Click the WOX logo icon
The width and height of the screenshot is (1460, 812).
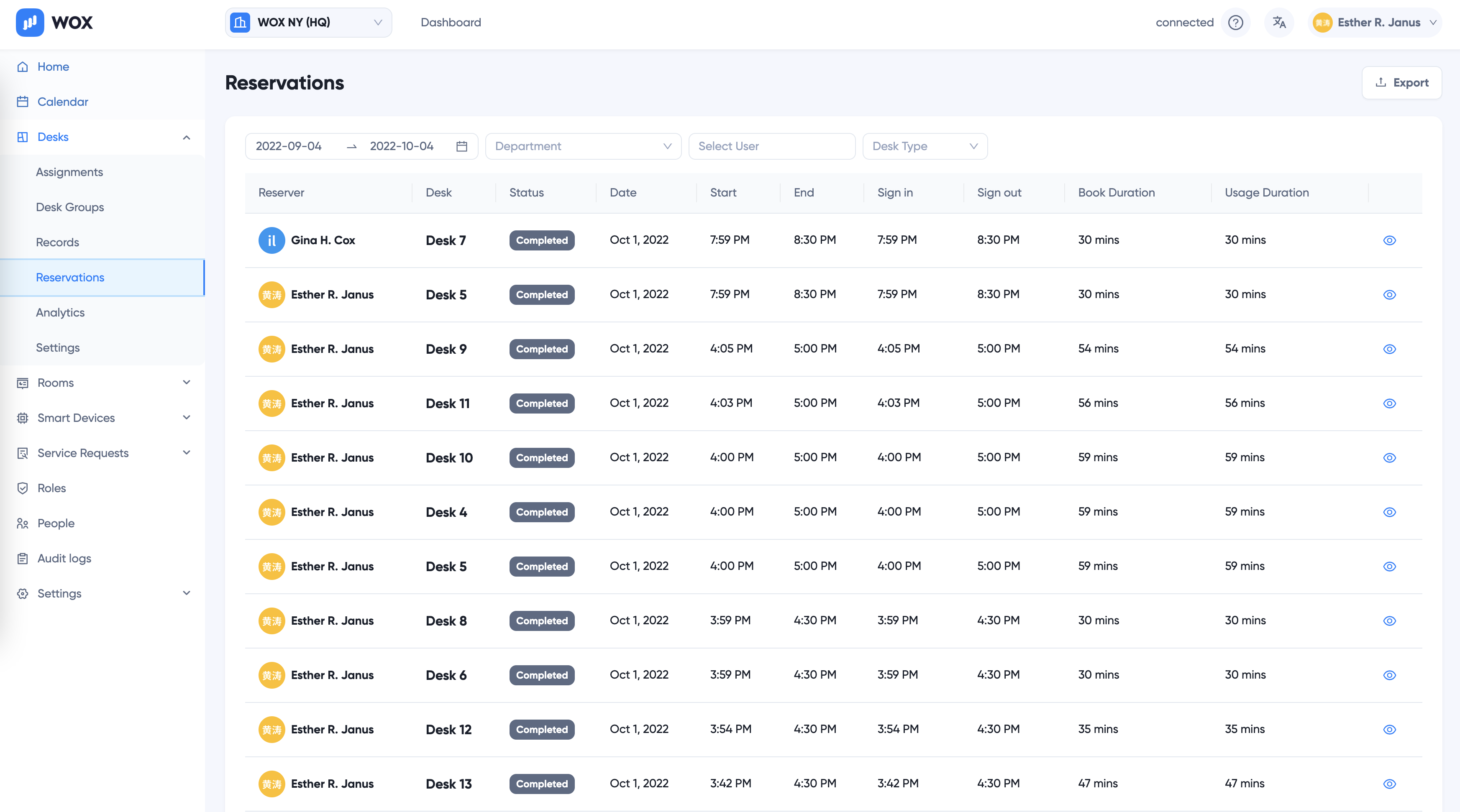30,22
